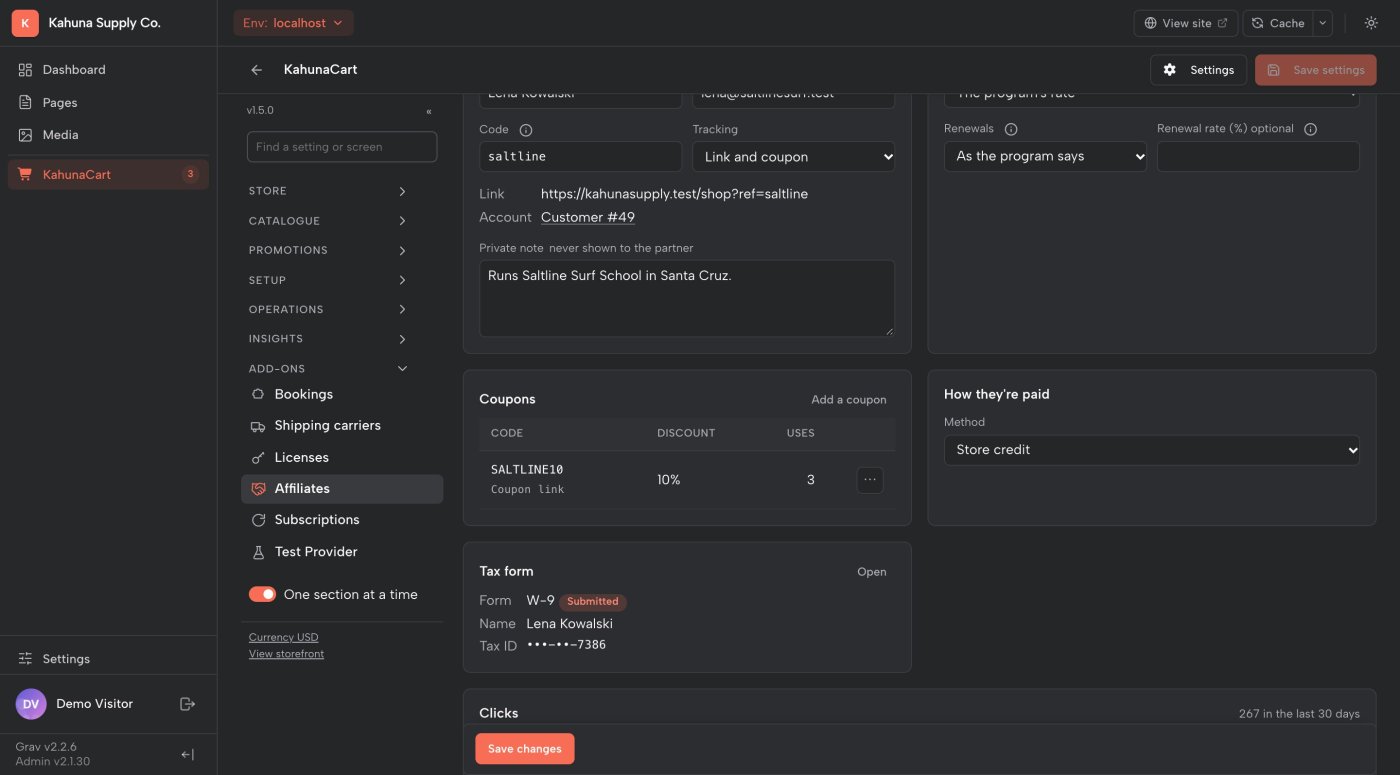Select the Affiliates add-on
The height and width of the screenshot is (775, 1400).
click(x=342, y=489)
